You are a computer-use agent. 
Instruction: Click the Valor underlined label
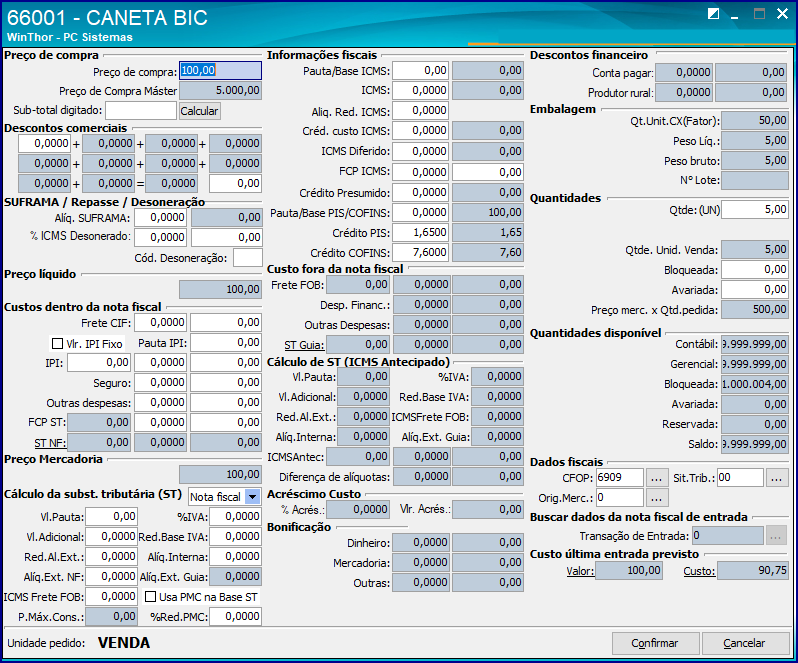(580, 571)
